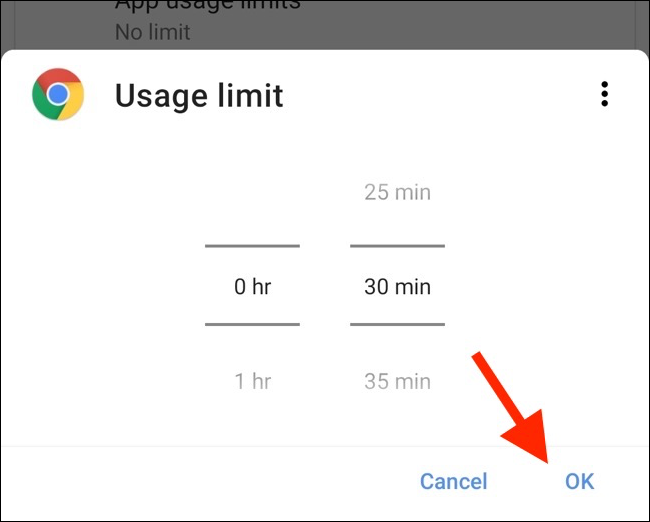Tap the empty slot above 0 hr
The image size is (650, 522).
pyautogui.click(x=252, y=192)
